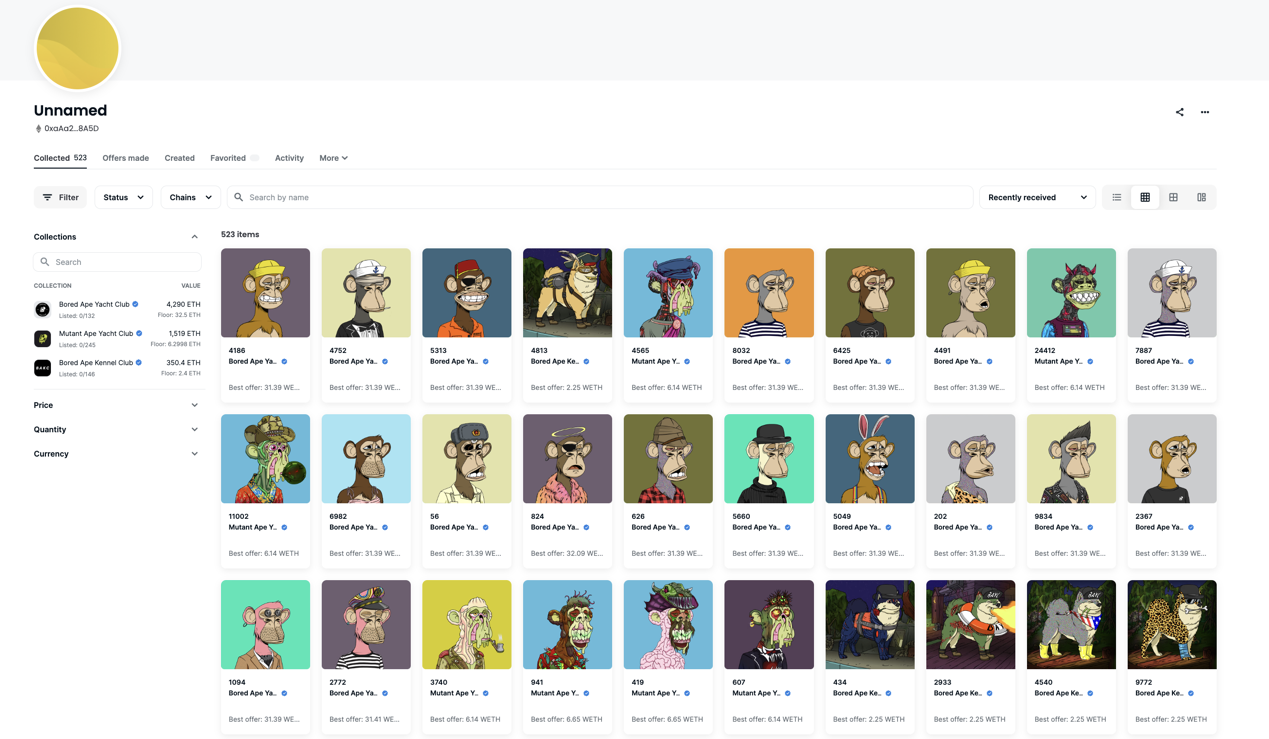1269x739 pixels.
Task: Open the Status dropdown
Action: 123,197
